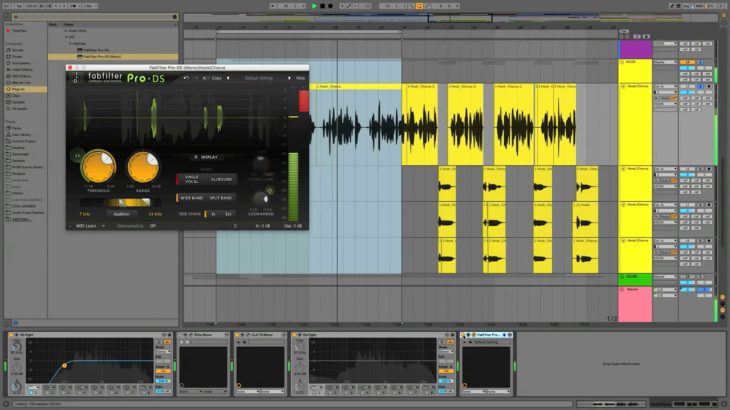Open the HOOK track output routing dropdown
This screenshot has width=730, height=410.
click(665, 62)
